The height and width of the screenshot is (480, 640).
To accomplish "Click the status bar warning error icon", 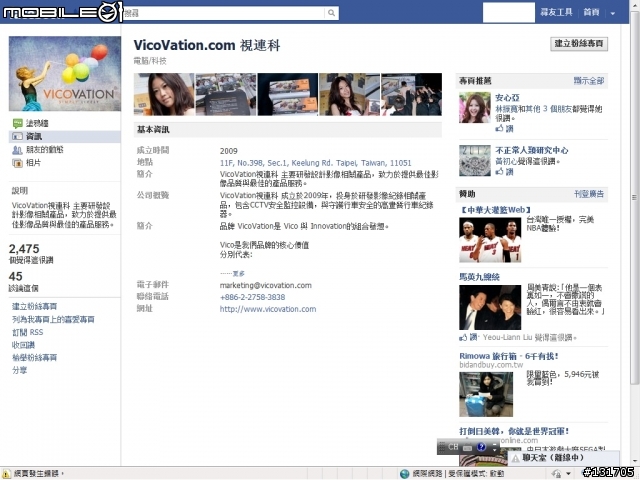I will pyautogui.click(x=7, y=473).
